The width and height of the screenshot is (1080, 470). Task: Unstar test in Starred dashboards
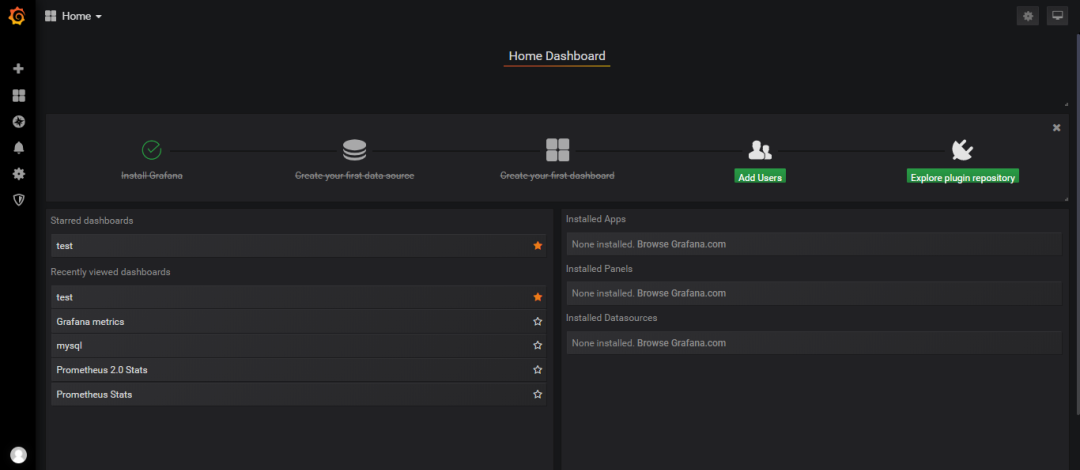[x=537, y=245]
